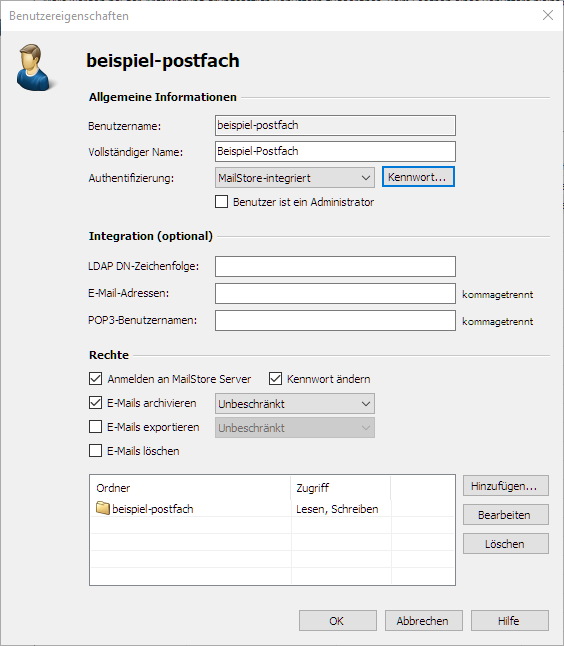Screen dimensions: 564x646
Task: Click Bearbeiten for folder rights
Action: [505, 515]
